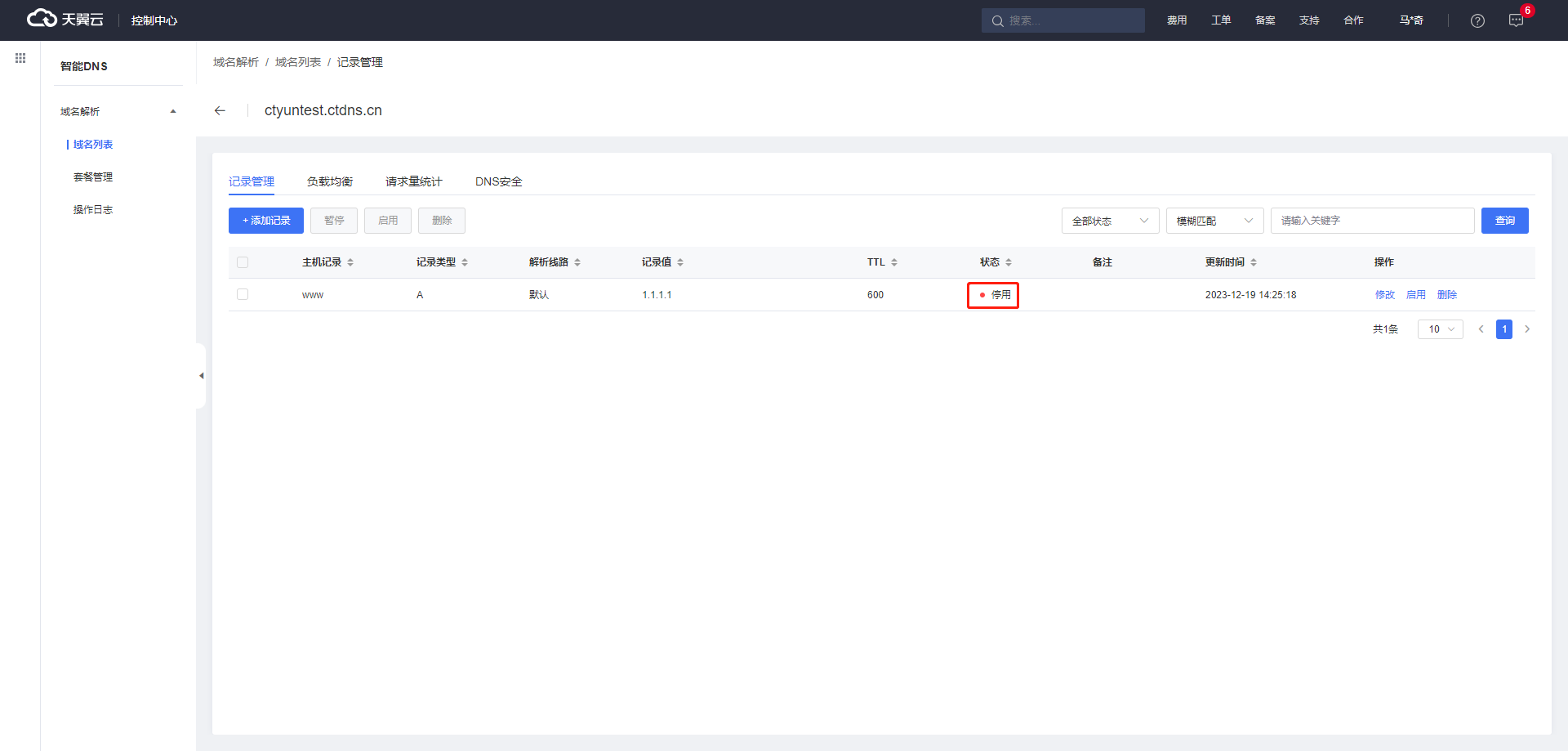1568x751 pixels.
Task: Click the 添加记录 button
Action: pyautogui.click(x=266, y=221)
